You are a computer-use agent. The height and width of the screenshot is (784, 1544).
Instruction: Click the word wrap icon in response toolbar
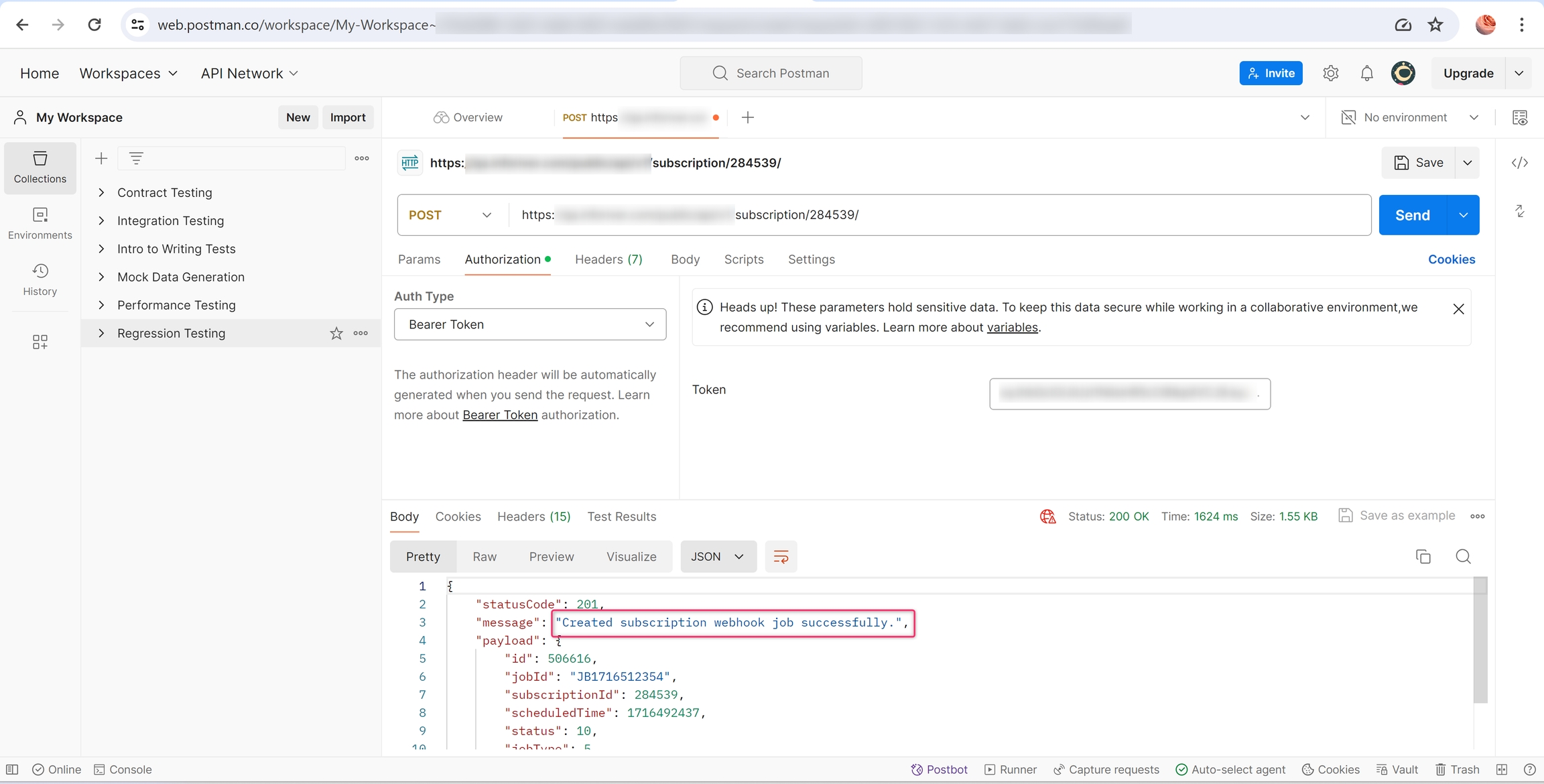pyautogui.click(x=781, y=557)
